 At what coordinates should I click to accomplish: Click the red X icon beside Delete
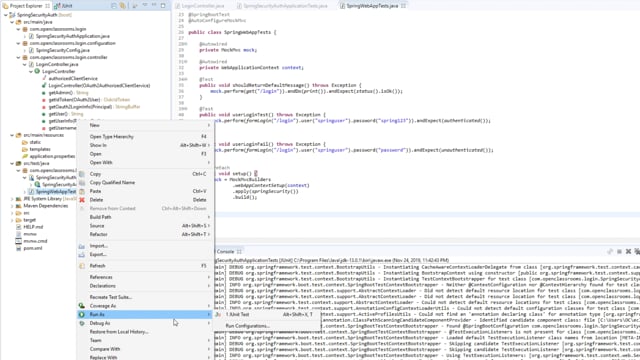tap(82, 200)
